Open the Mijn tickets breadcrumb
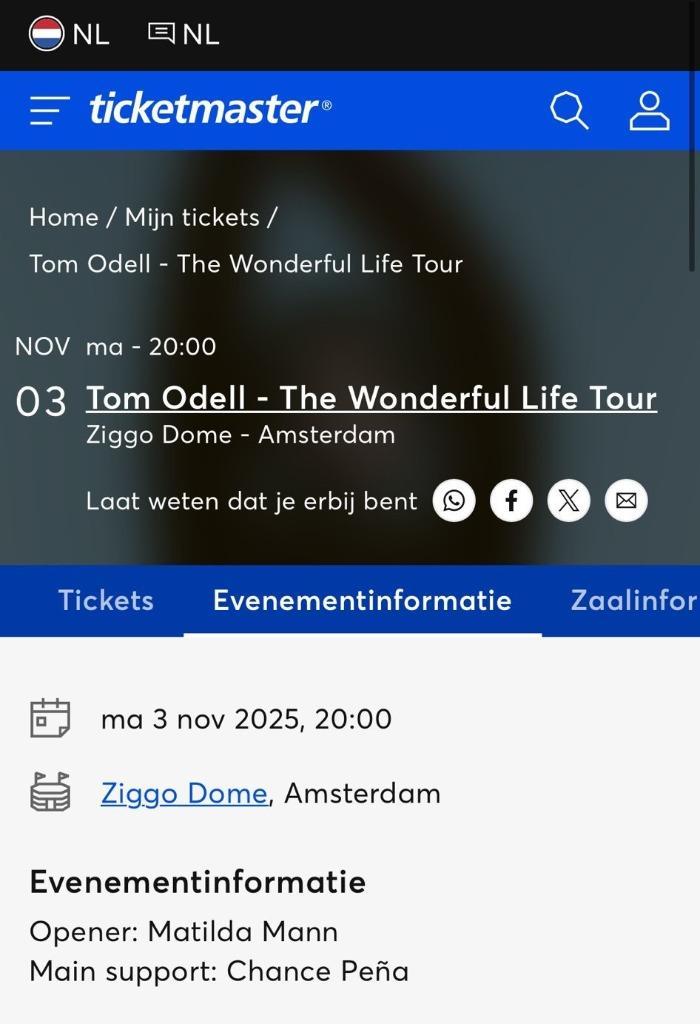Viewport: 700px width, 1024px height. 192,217
